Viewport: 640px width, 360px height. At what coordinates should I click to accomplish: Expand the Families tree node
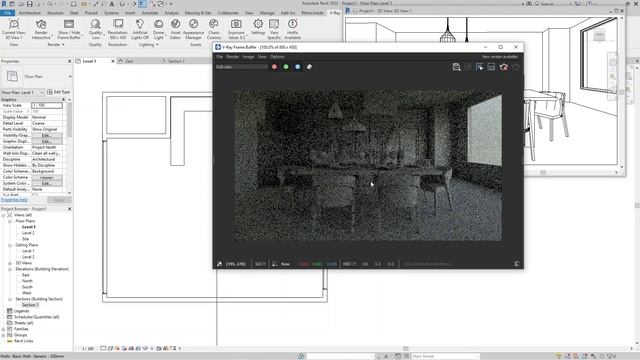coord(3,329)
